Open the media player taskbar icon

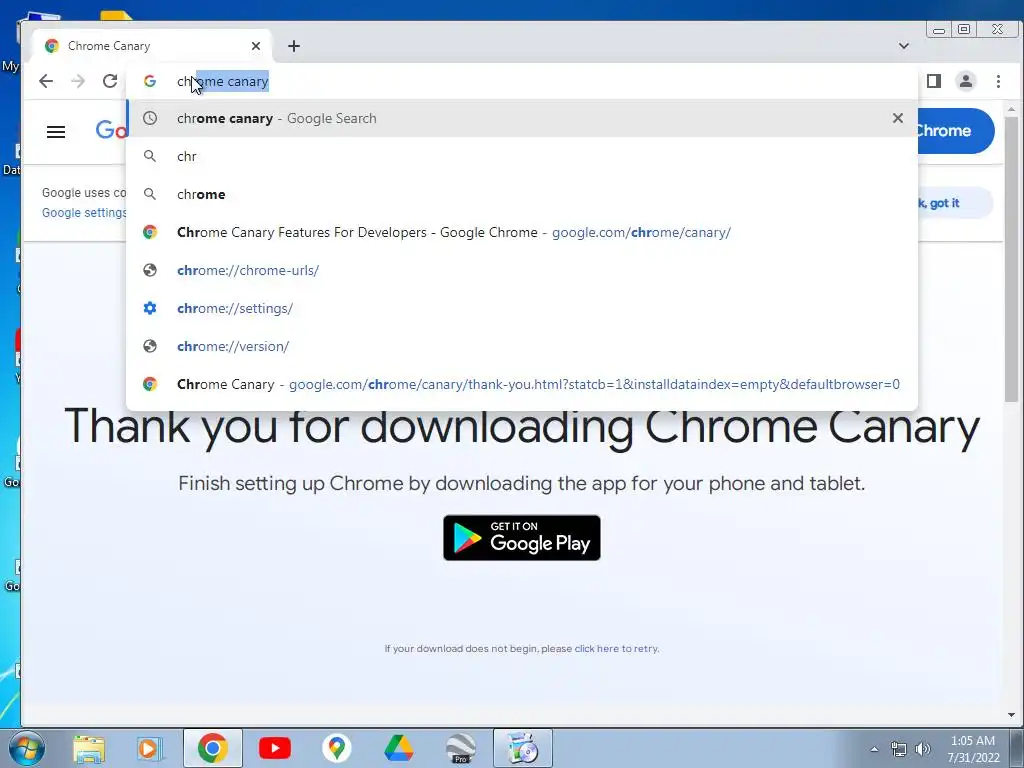pos(149,748)
